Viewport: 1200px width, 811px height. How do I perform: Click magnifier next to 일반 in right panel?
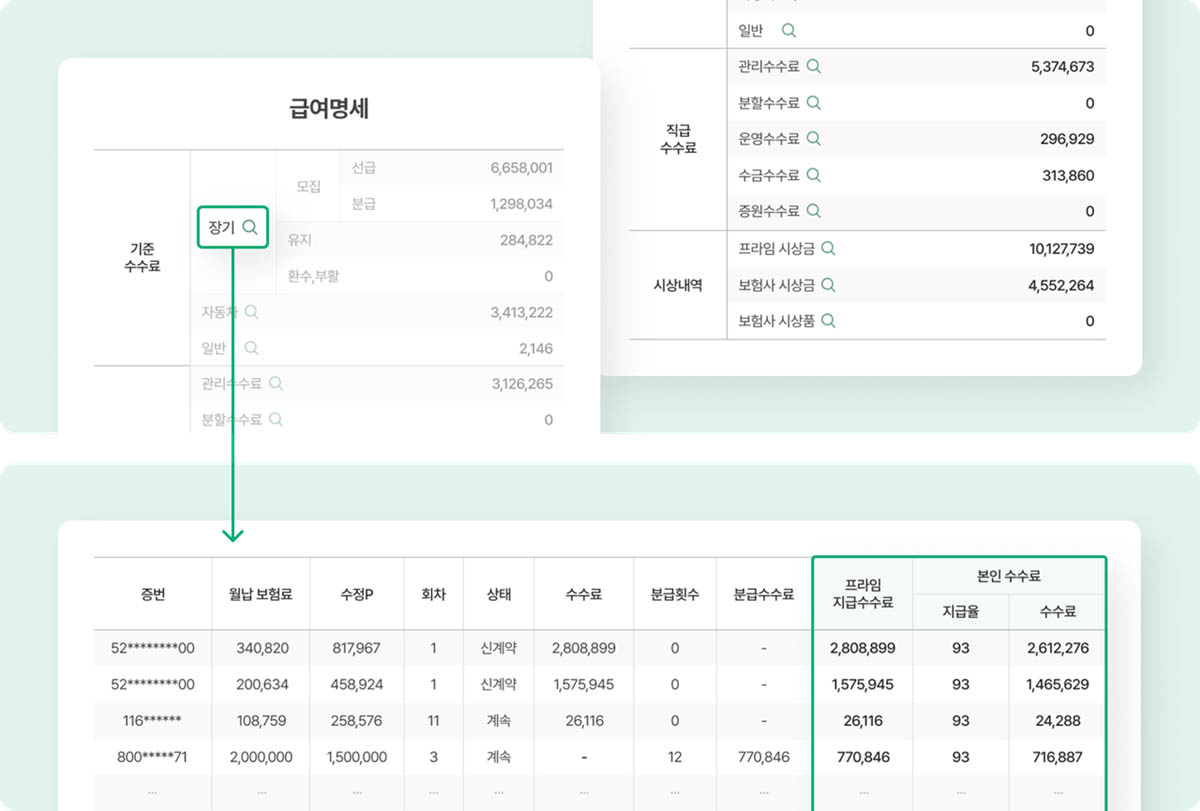pos(789,31)
